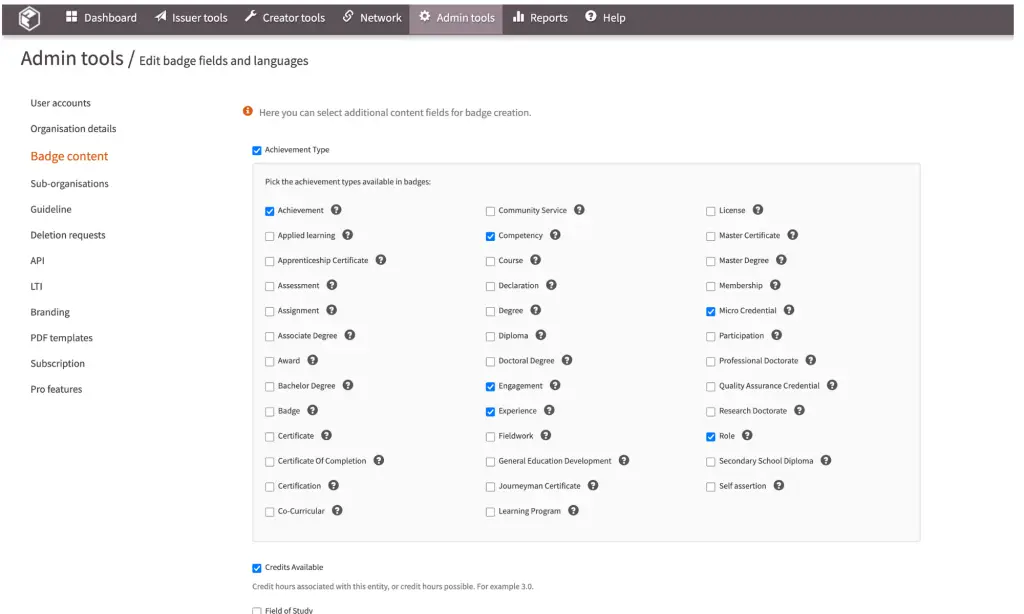Click help icon beside Community Service
Image resolution: width=1024 pixels, height=614 pixels.
579,210
